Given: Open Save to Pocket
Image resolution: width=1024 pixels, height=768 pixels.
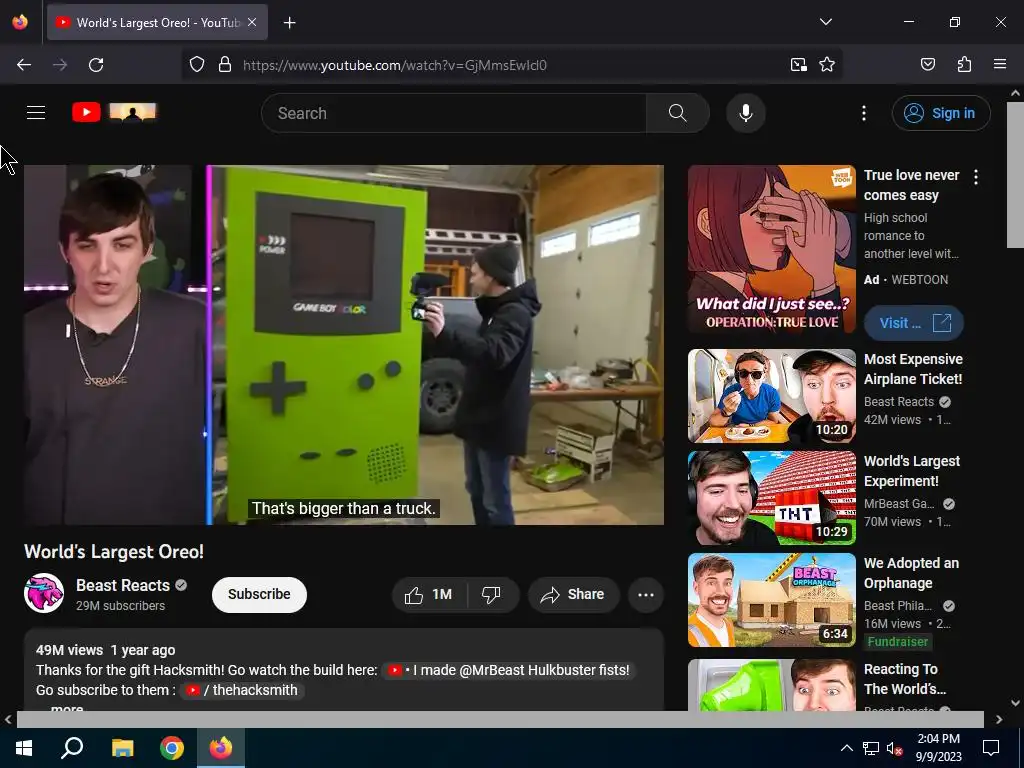Looking at the screenshot, I should (x=928, y=65).
